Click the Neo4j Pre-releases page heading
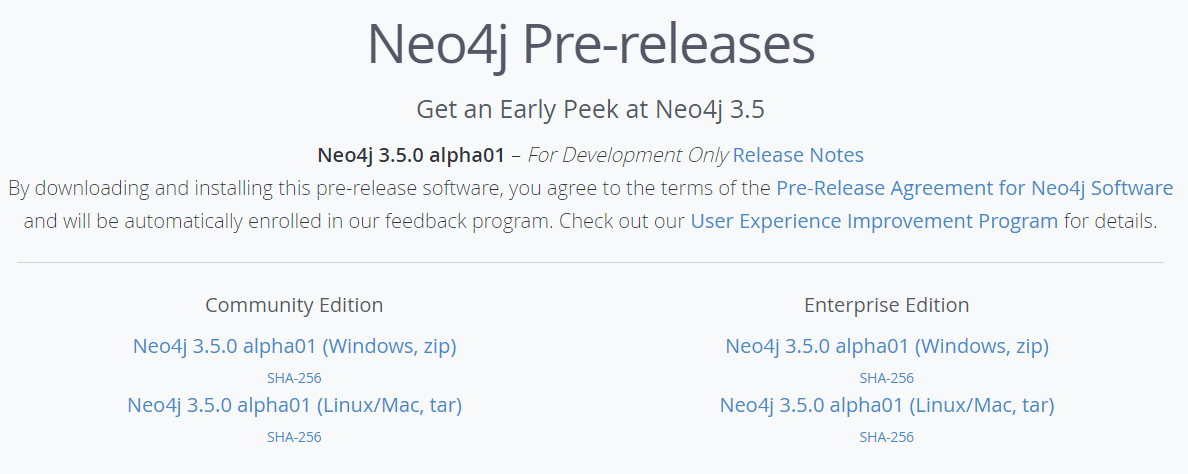1188x474 pixels. (x=591, y=46)
